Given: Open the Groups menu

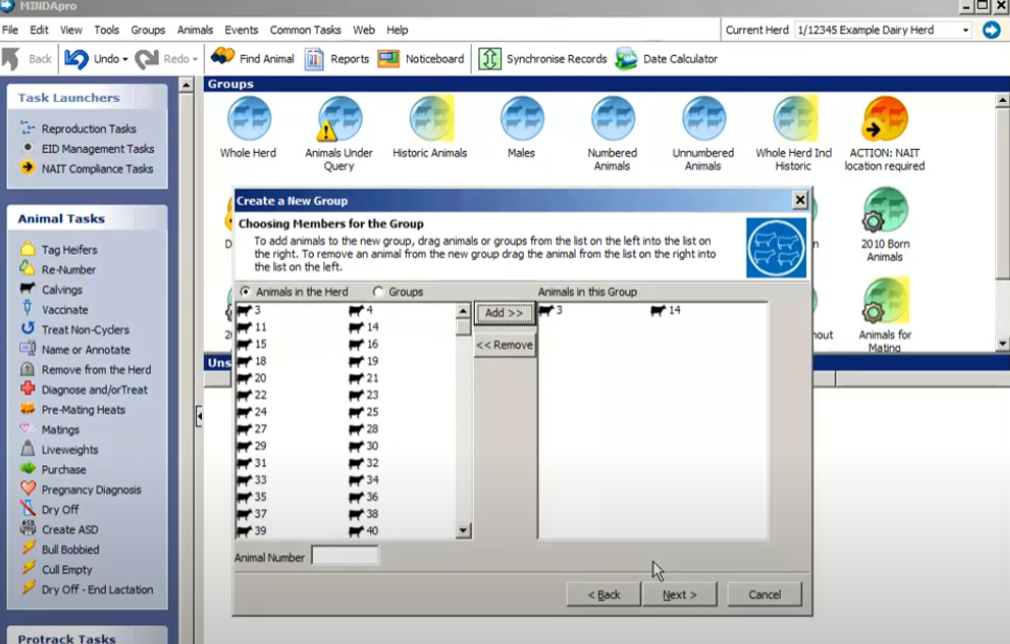Looking at the screenshot, I should click(148, 30).
